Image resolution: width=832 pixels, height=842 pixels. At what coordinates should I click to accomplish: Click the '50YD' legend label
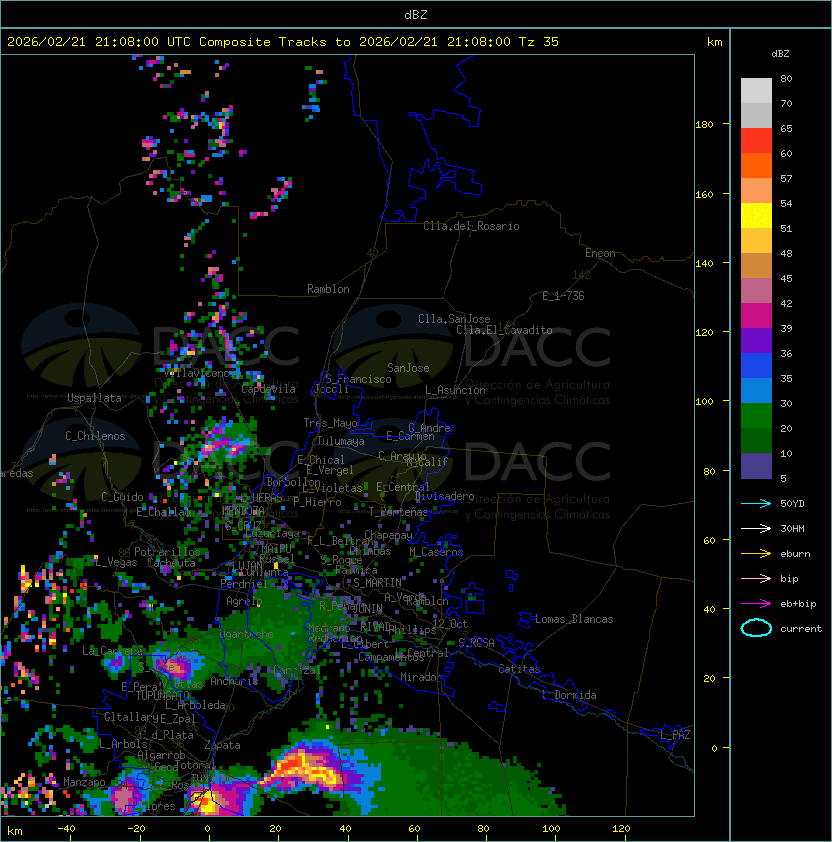click(x=792, y=504)
